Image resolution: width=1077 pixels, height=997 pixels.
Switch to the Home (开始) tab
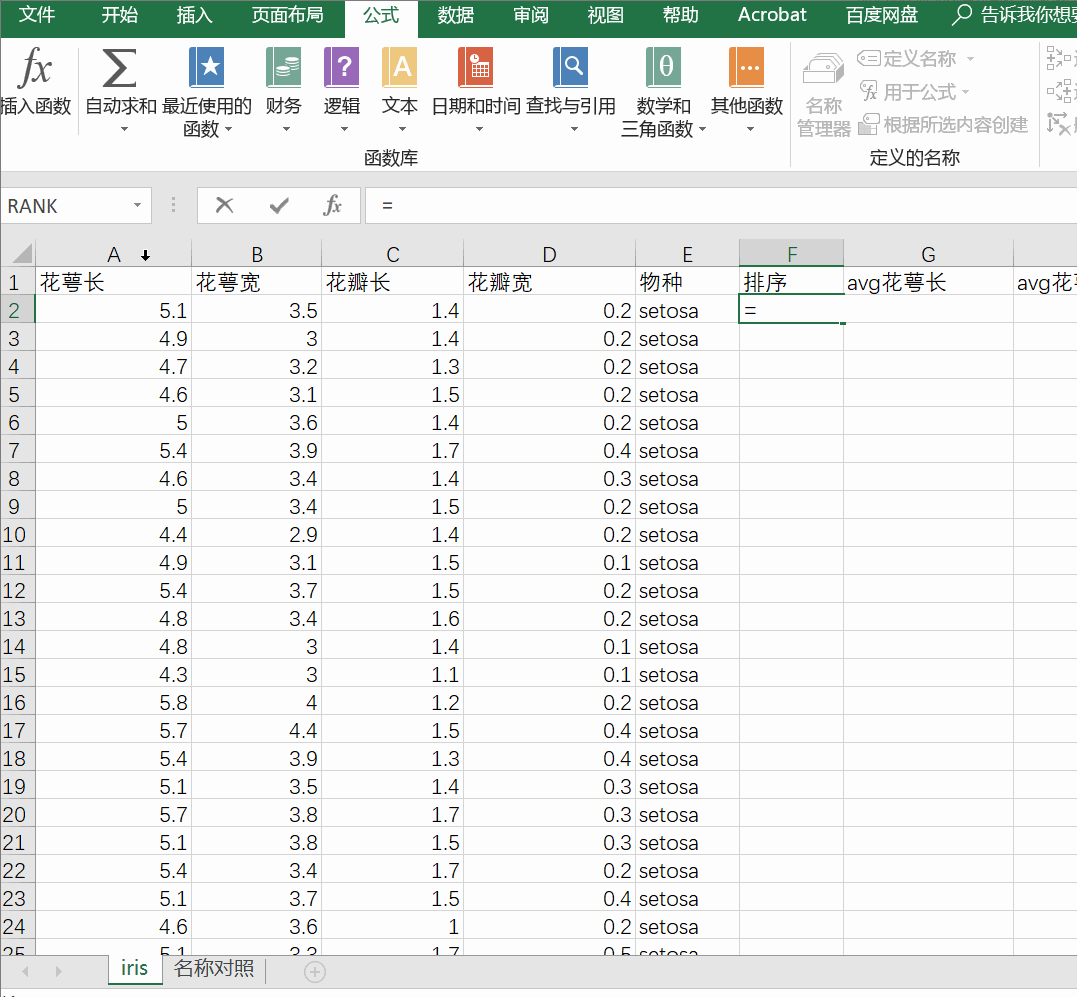(120, 15)
